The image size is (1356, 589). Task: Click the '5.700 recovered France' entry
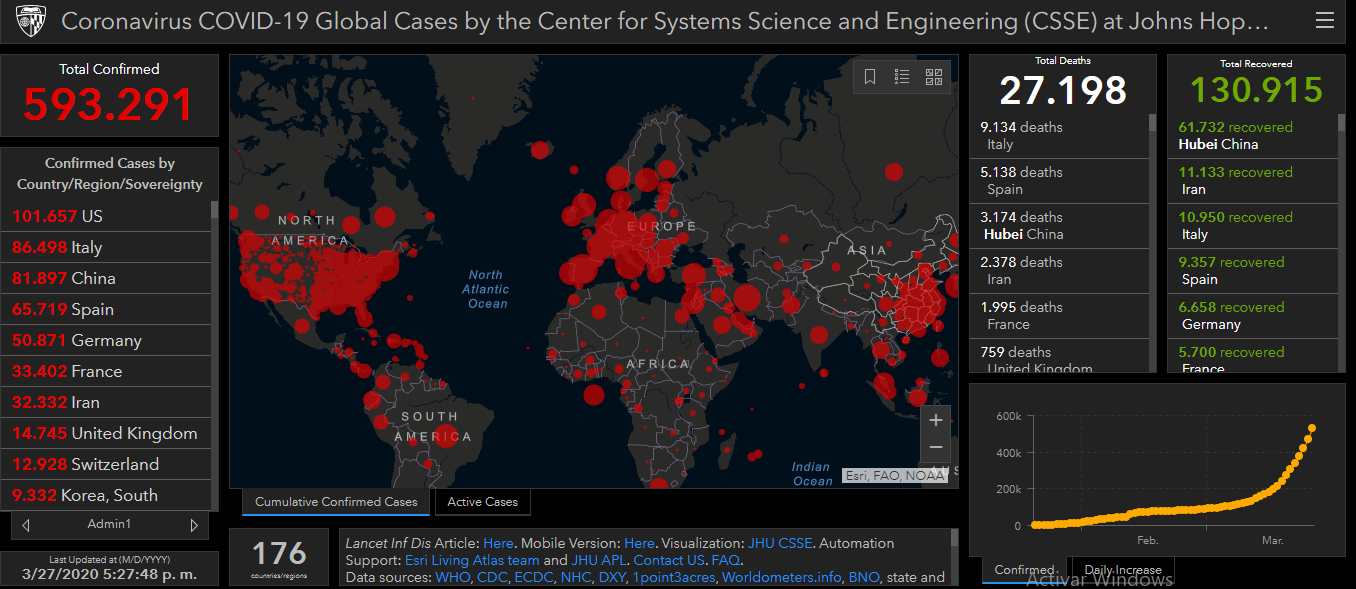[x=1253, y=357]
